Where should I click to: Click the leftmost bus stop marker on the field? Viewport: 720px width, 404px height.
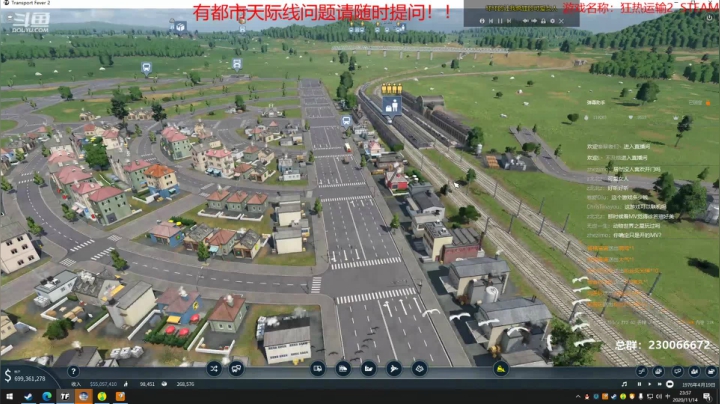146,68
